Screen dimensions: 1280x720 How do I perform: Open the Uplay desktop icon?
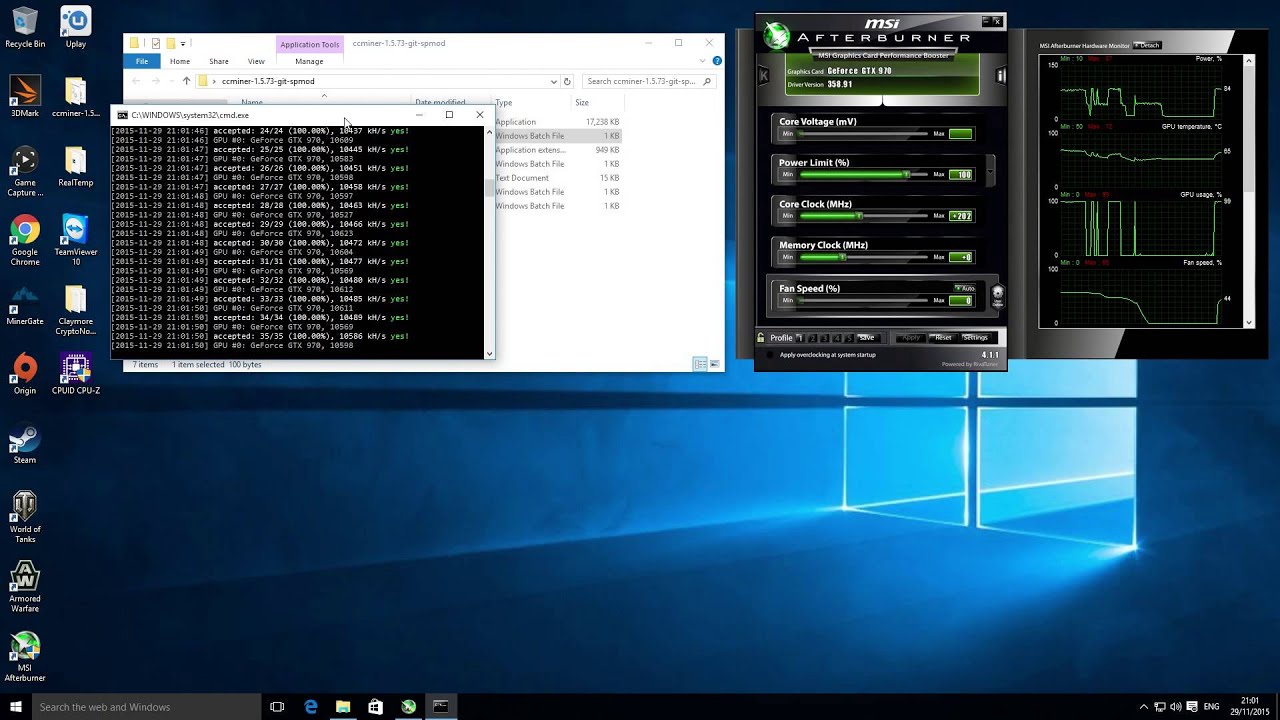coord(76,28)
